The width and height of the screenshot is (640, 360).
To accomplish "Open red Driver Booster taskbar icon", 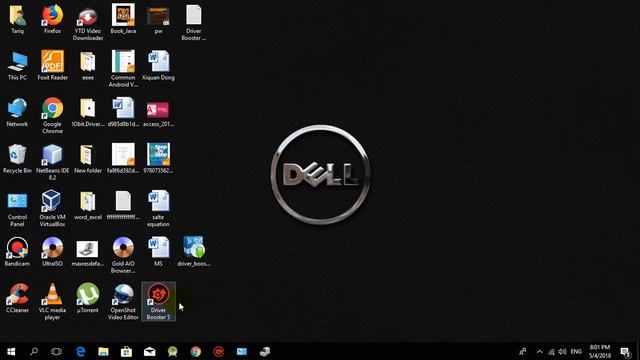I will click(219, 351).
